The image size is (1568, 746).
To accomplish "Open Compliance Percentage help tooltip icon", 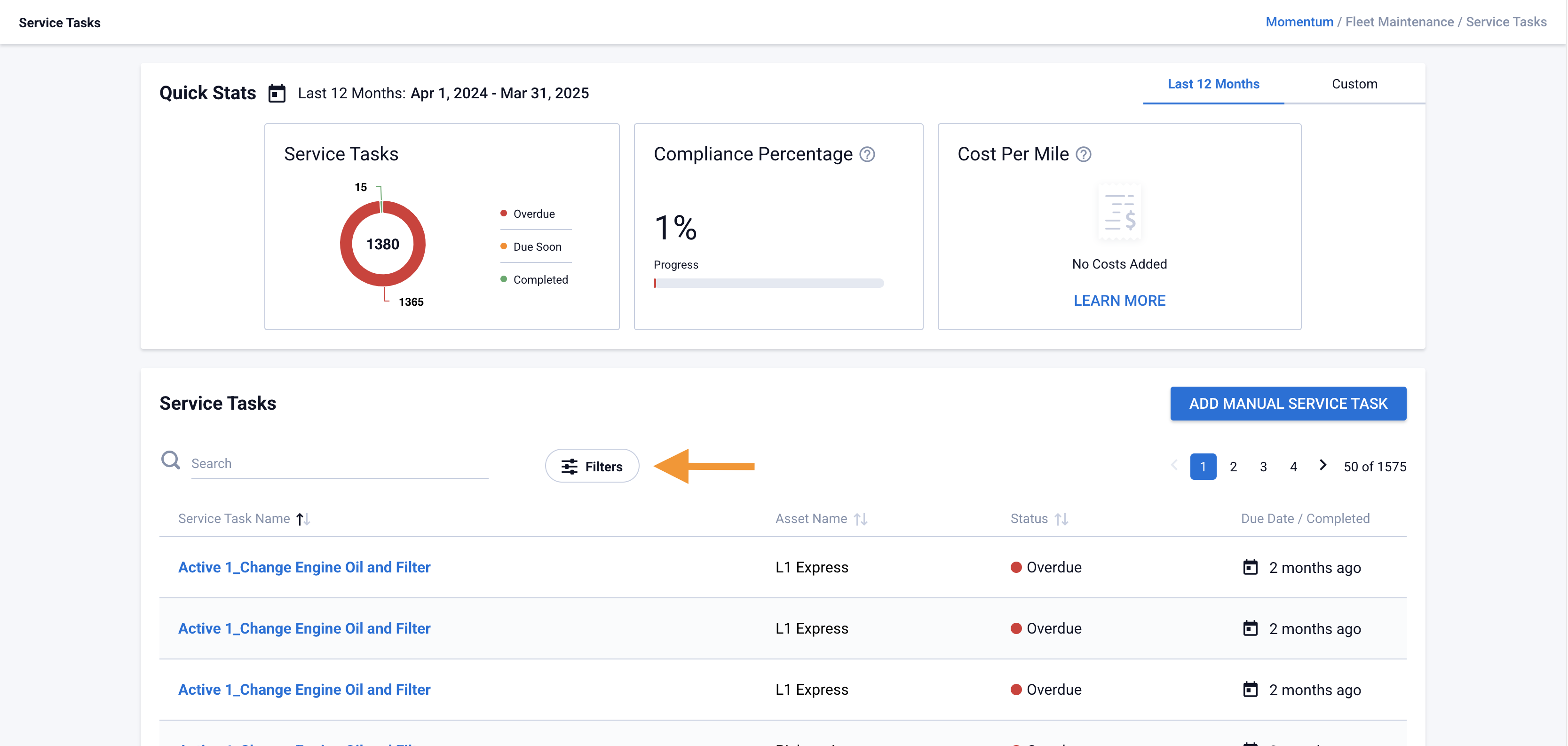I will click(x=867, y=154).
